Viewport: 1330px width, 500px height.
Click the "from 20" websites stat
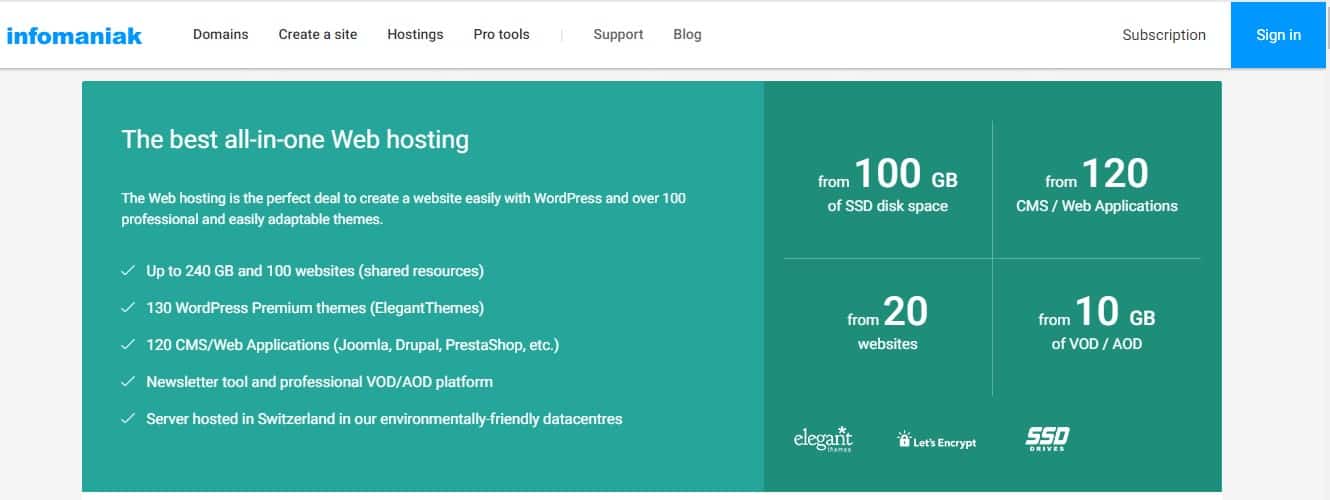point(887,313)
